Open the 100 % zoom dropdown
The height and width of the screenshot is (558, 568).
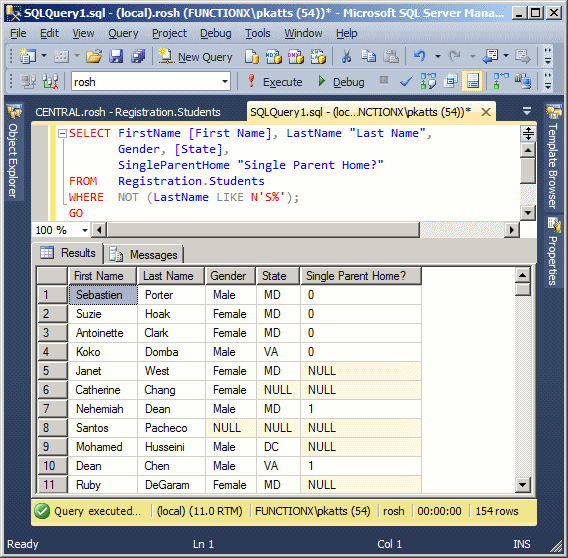[85, 230]
